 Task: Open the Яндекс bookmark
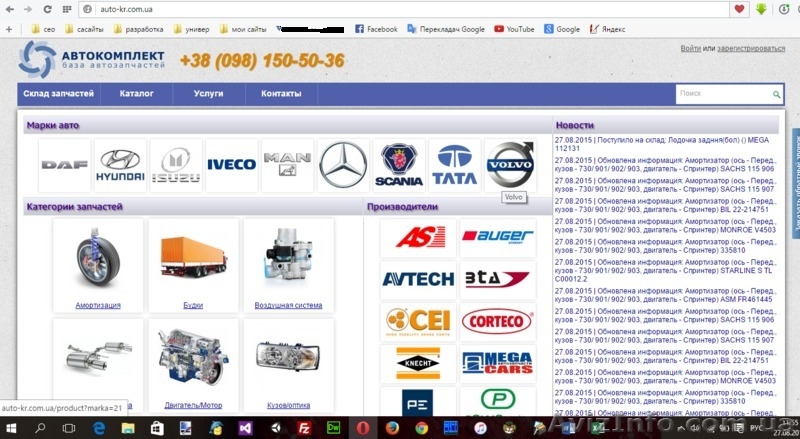(607, 29)
